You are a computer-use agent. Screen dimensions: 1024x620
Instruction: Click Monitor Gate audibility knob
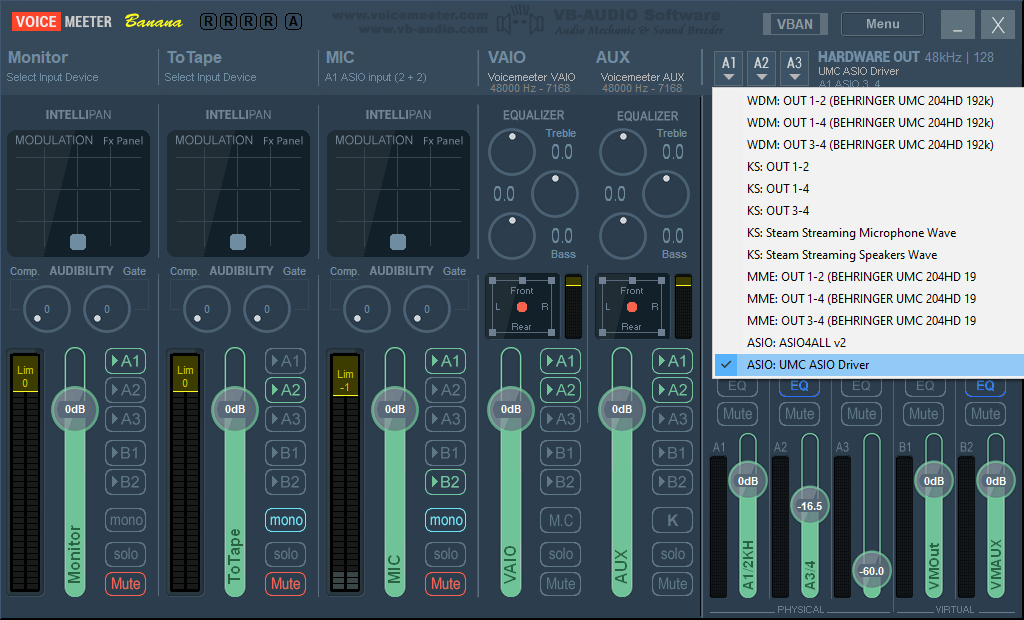[x=106, y=309]
